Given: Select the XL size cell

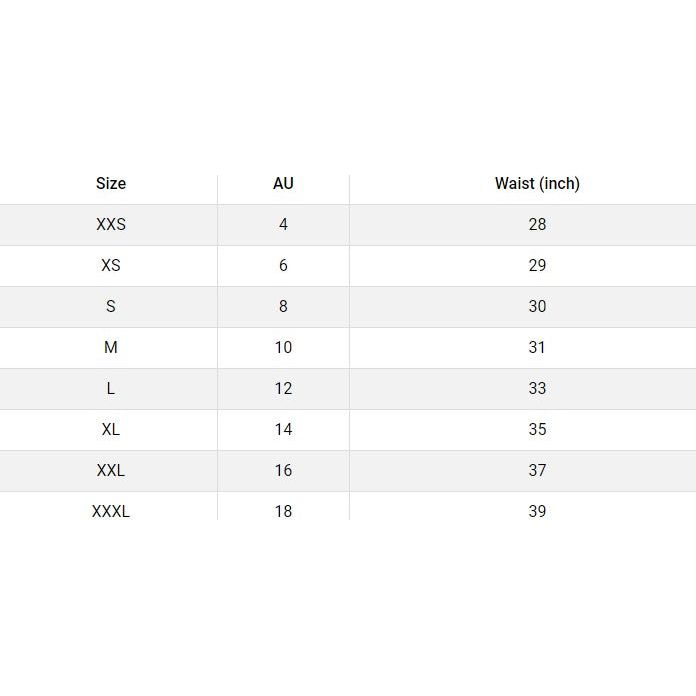Looking at the screenshot, I should click(x=111, y=429).
